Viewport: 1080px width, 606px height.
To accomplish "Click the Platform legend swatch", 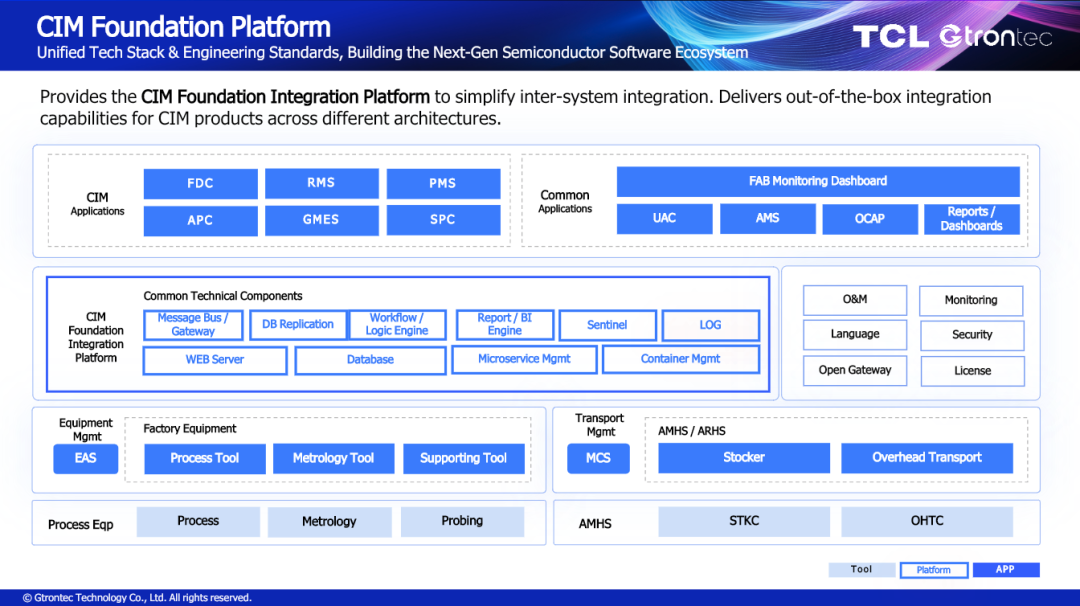I will point(934,570).
